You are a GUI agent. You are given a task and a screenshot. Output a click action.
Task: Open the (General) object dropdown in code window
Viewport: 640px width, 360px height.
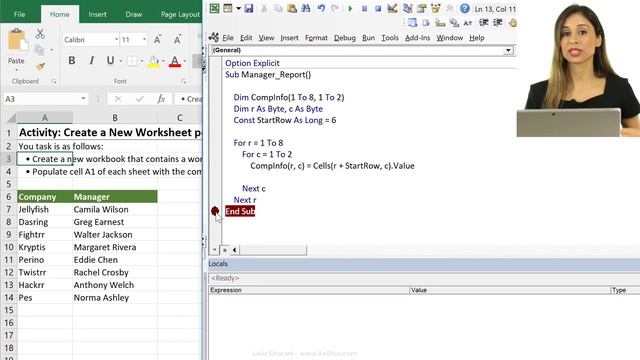[508, 50]
